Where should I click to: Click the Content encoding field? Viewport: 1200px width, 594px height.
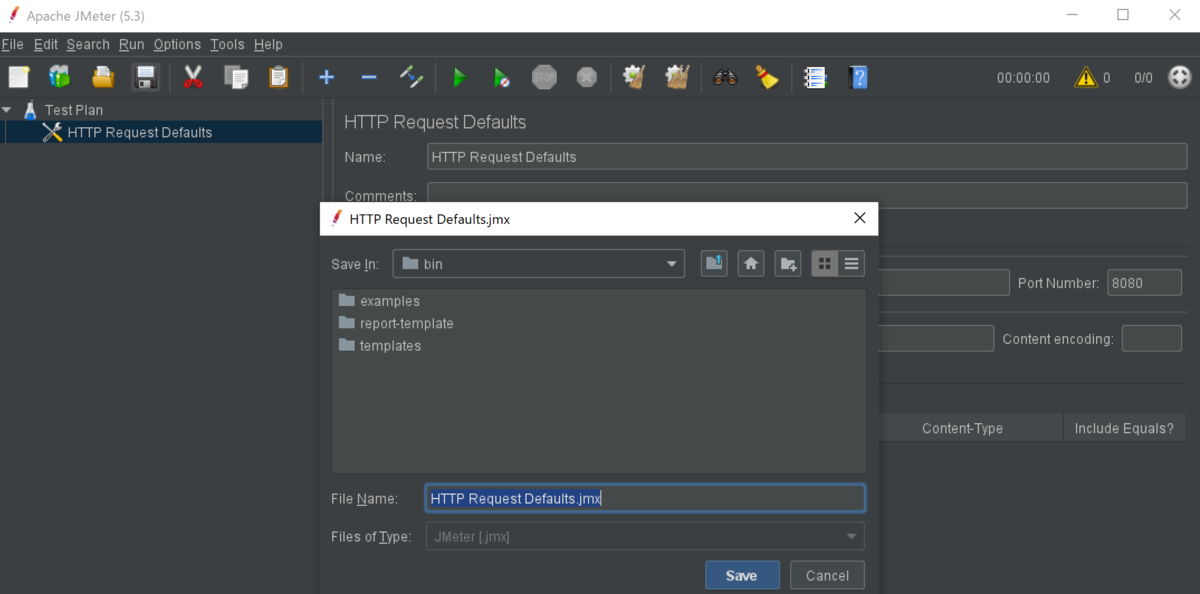(x=1152, y=339)
